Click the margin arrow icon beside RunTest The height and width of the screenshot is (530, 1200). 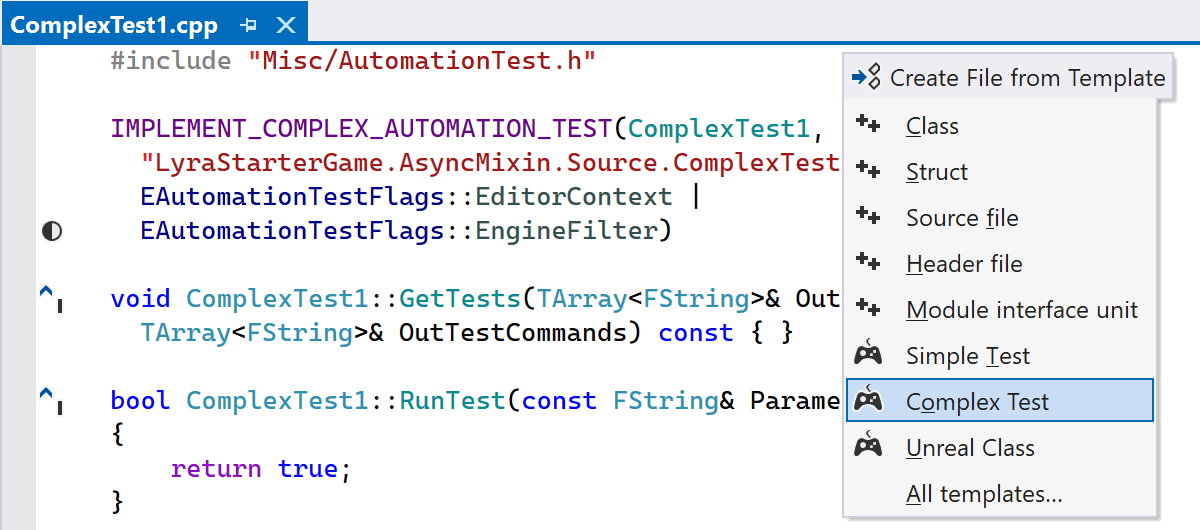point(50,400)
